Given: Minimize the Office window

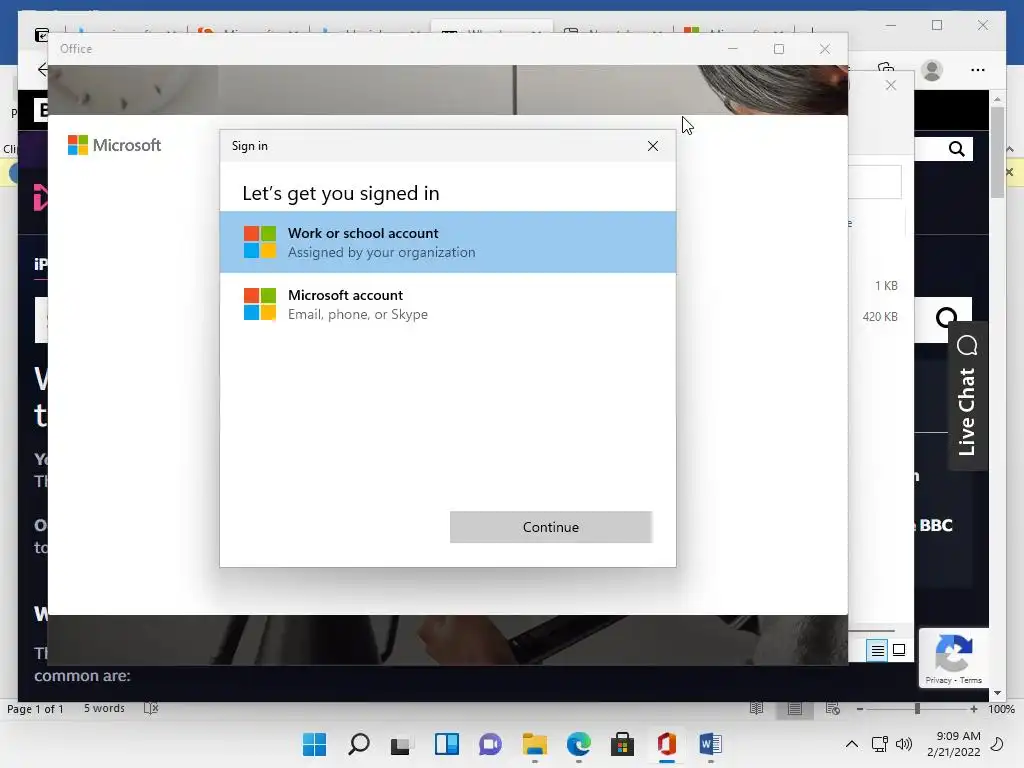Looking at the screenshot, I should (733, 49).
